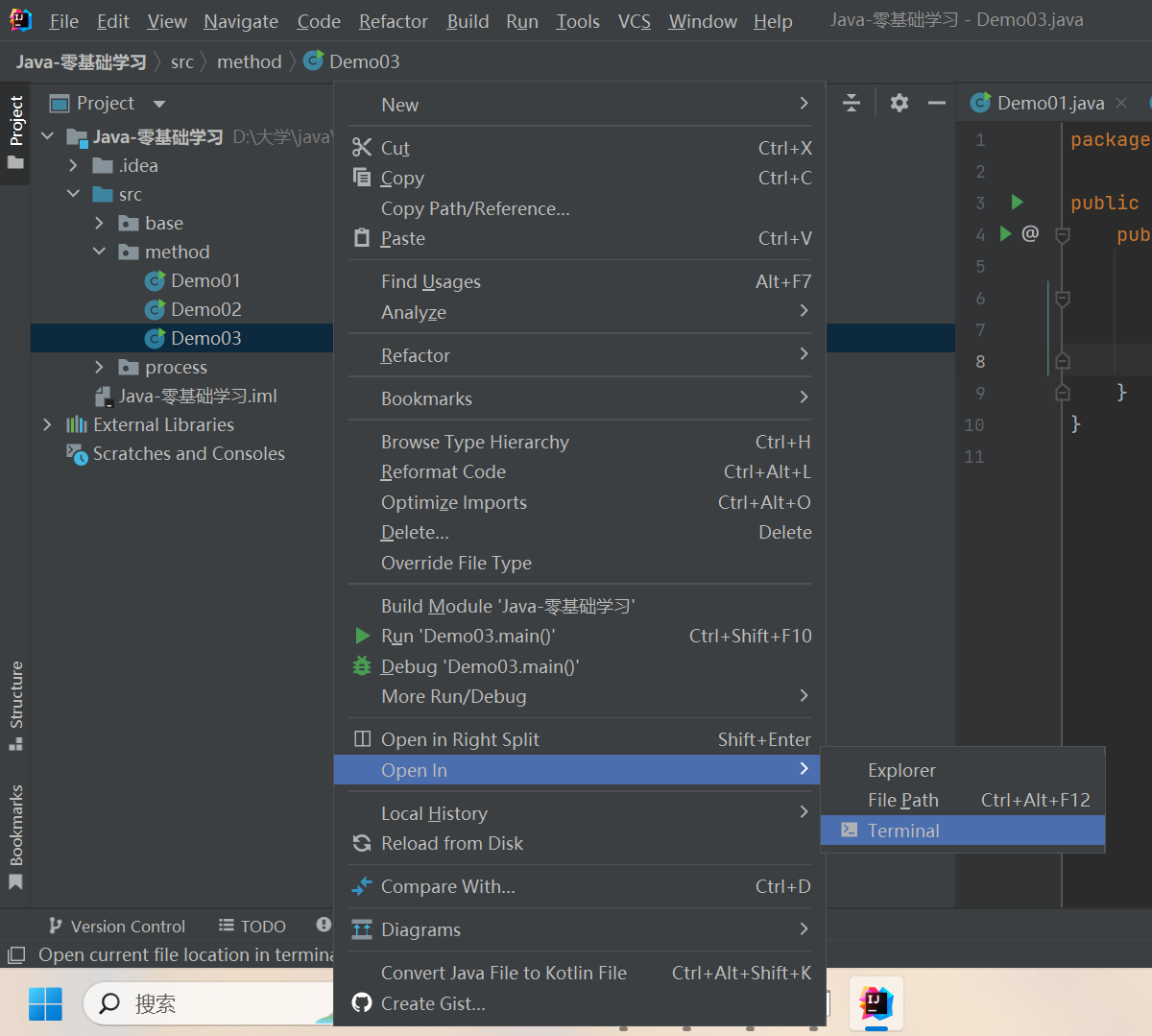Select Terminal in Open In submenu
Viewport: 1152px width, 1036px height.
(x=963, y=831)
